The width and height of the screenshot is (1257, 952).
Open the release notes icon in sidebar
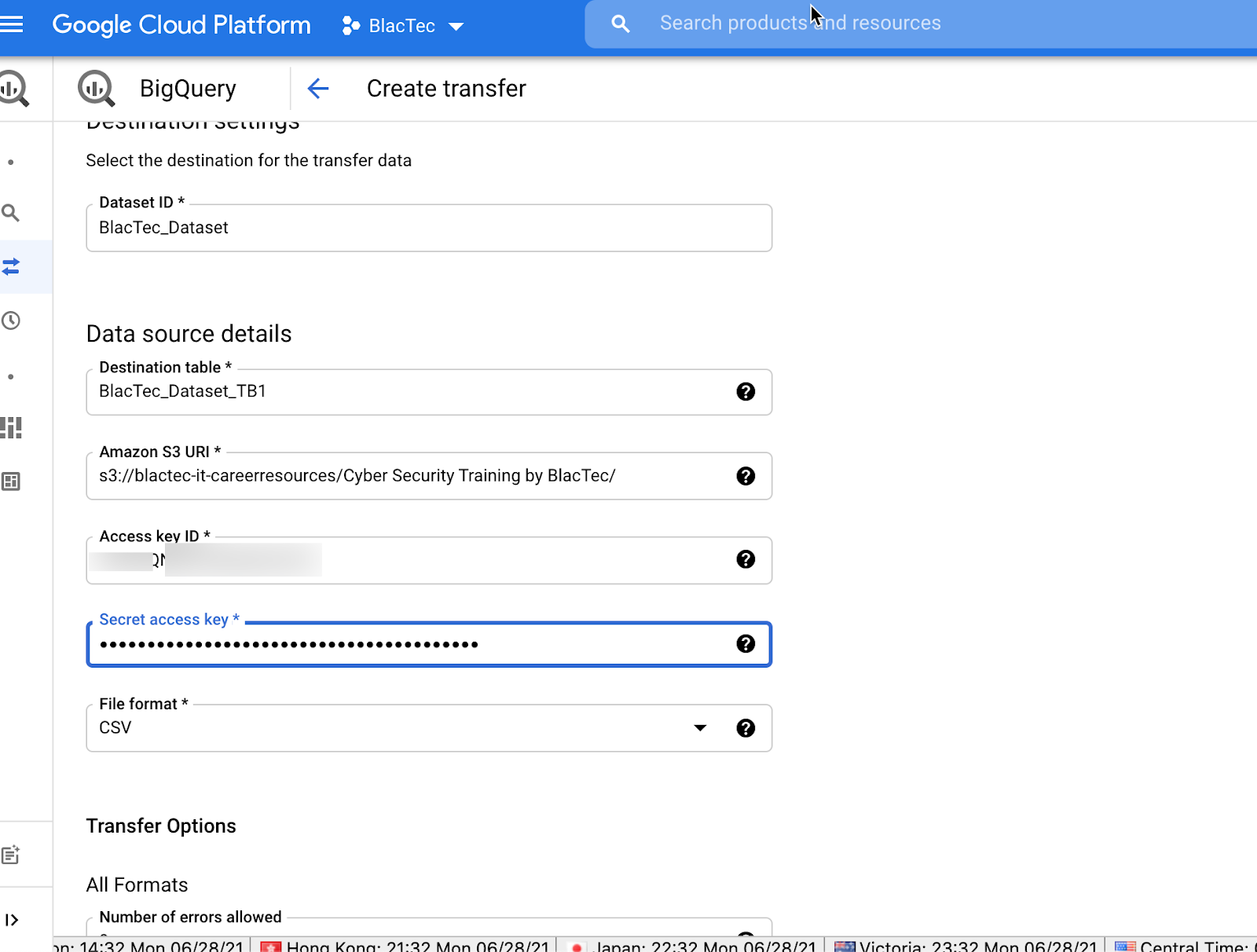[x=11, y=855]
